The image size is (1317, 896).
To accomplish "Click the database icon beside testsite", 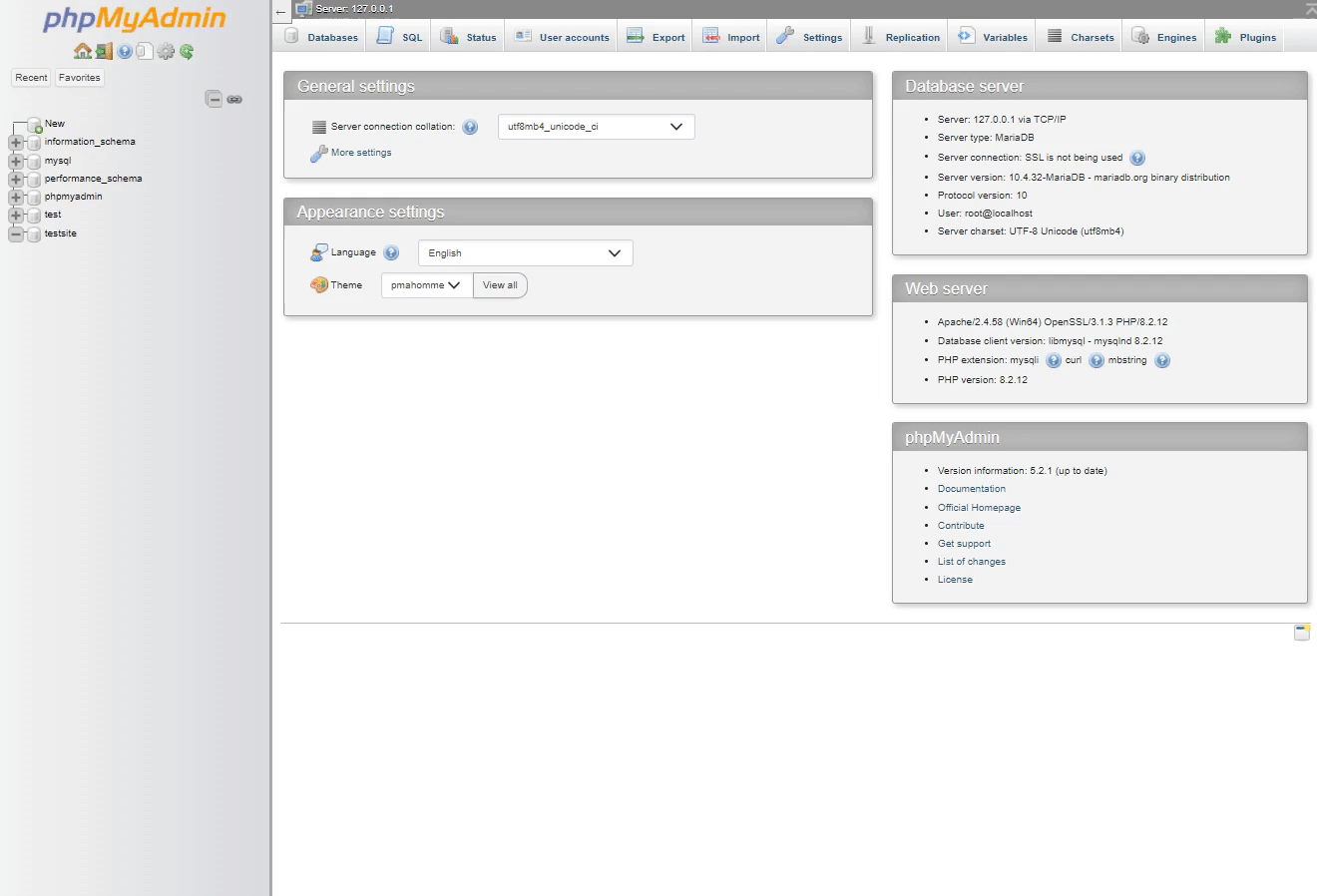I will 34,234.
